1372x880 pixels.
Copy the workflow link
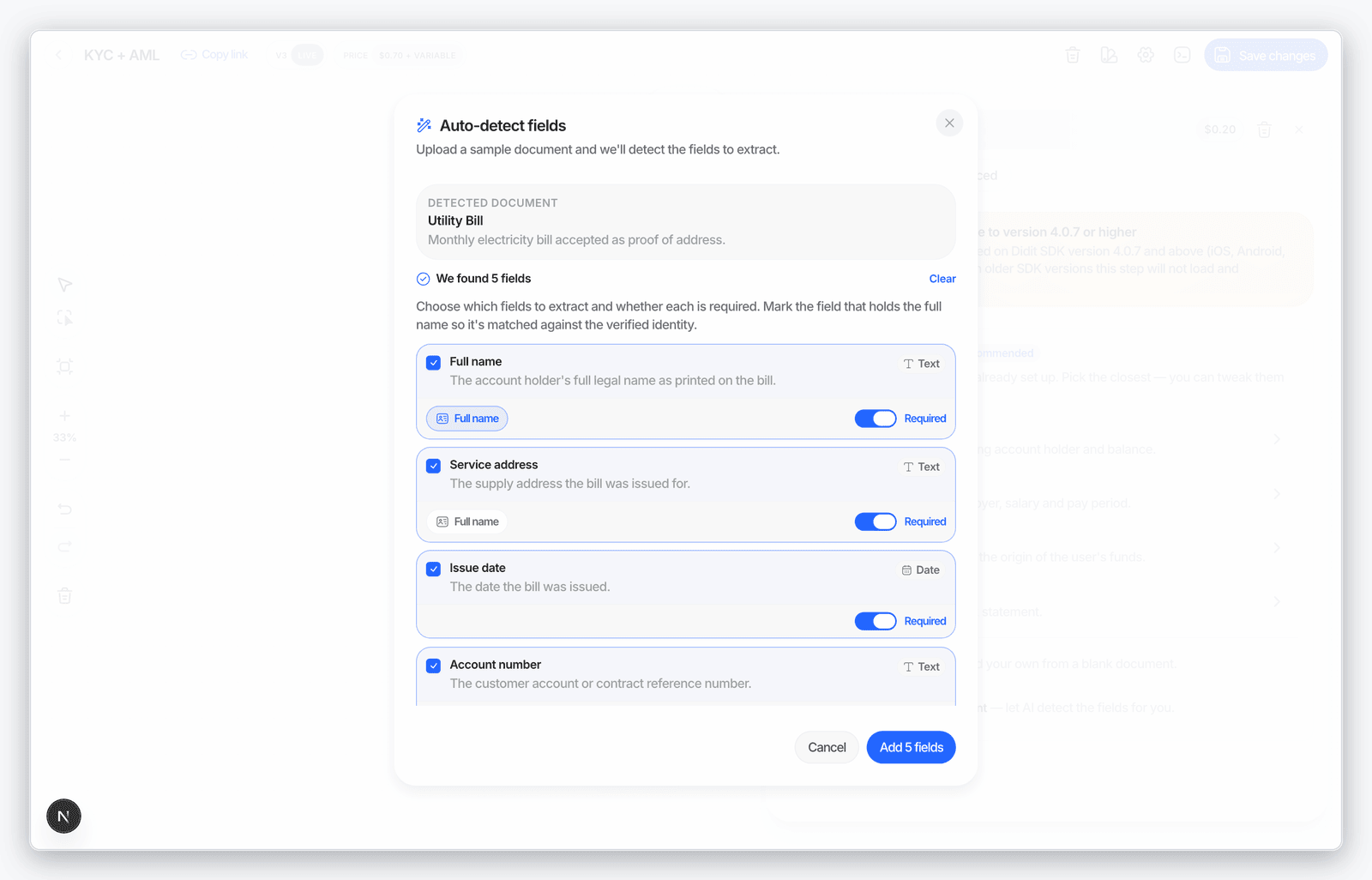214,55
